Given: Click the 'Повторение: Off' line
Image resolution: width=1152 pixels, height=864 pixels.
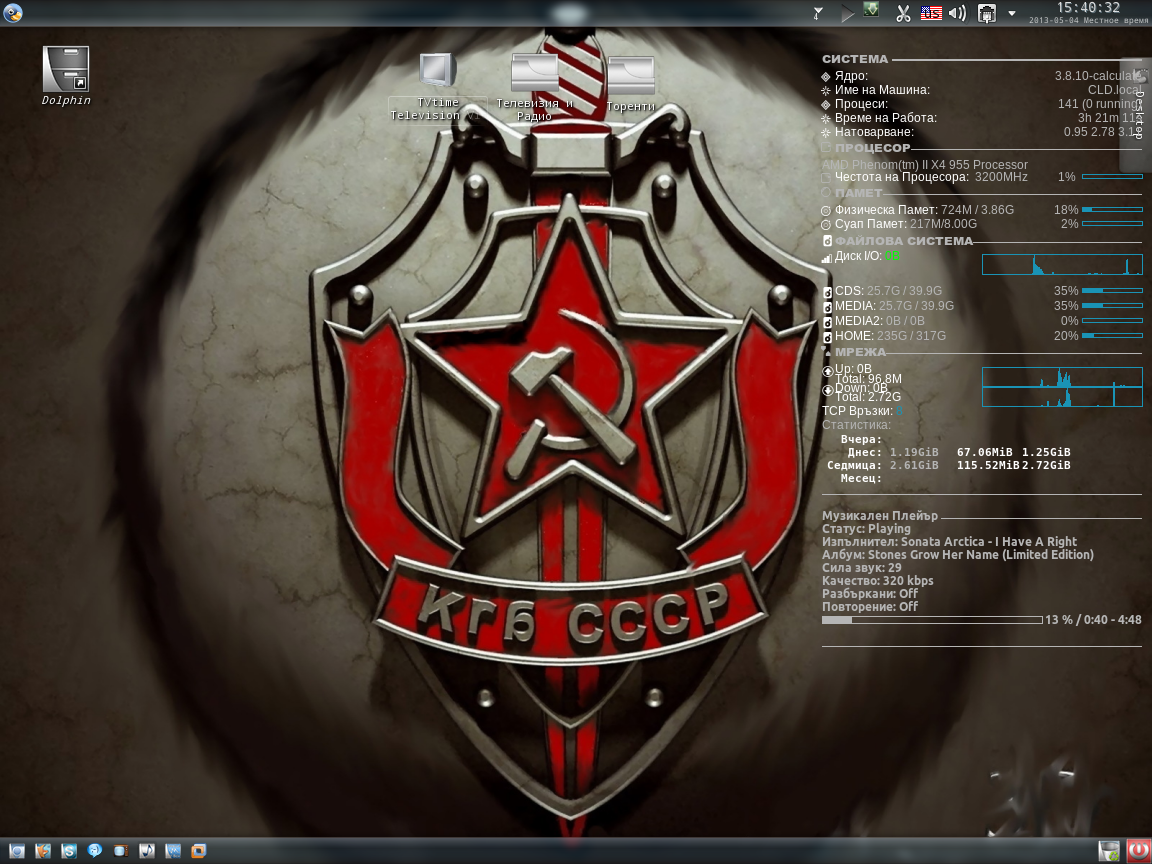Looking at the screenshot, I should tap(870, 607).
